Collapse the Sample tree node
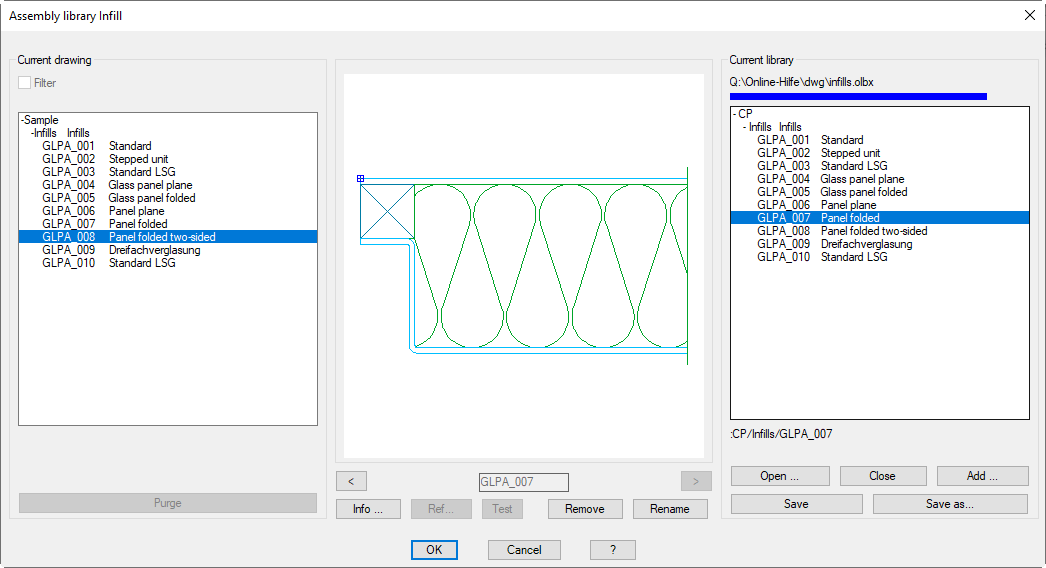 click(x=22, y=121)
